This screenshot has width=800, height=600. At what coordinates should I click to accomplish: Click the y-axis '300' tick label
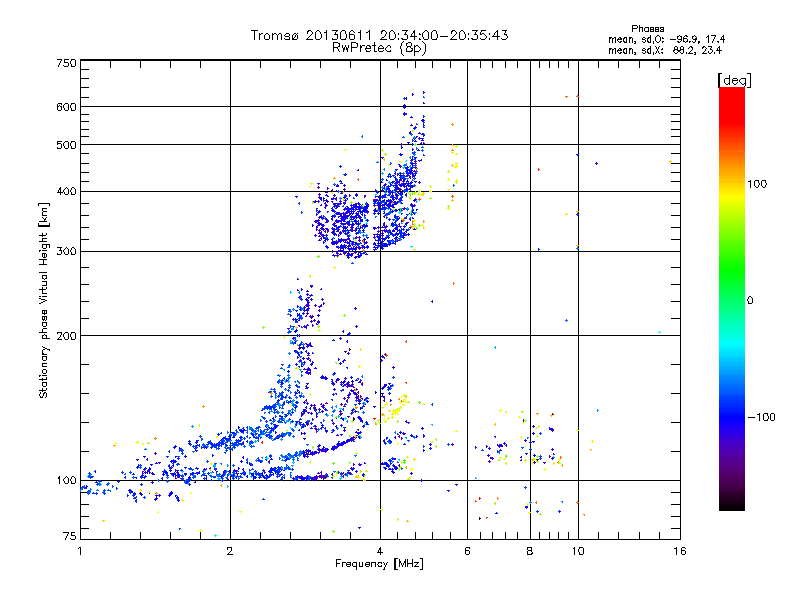(67, 251)
